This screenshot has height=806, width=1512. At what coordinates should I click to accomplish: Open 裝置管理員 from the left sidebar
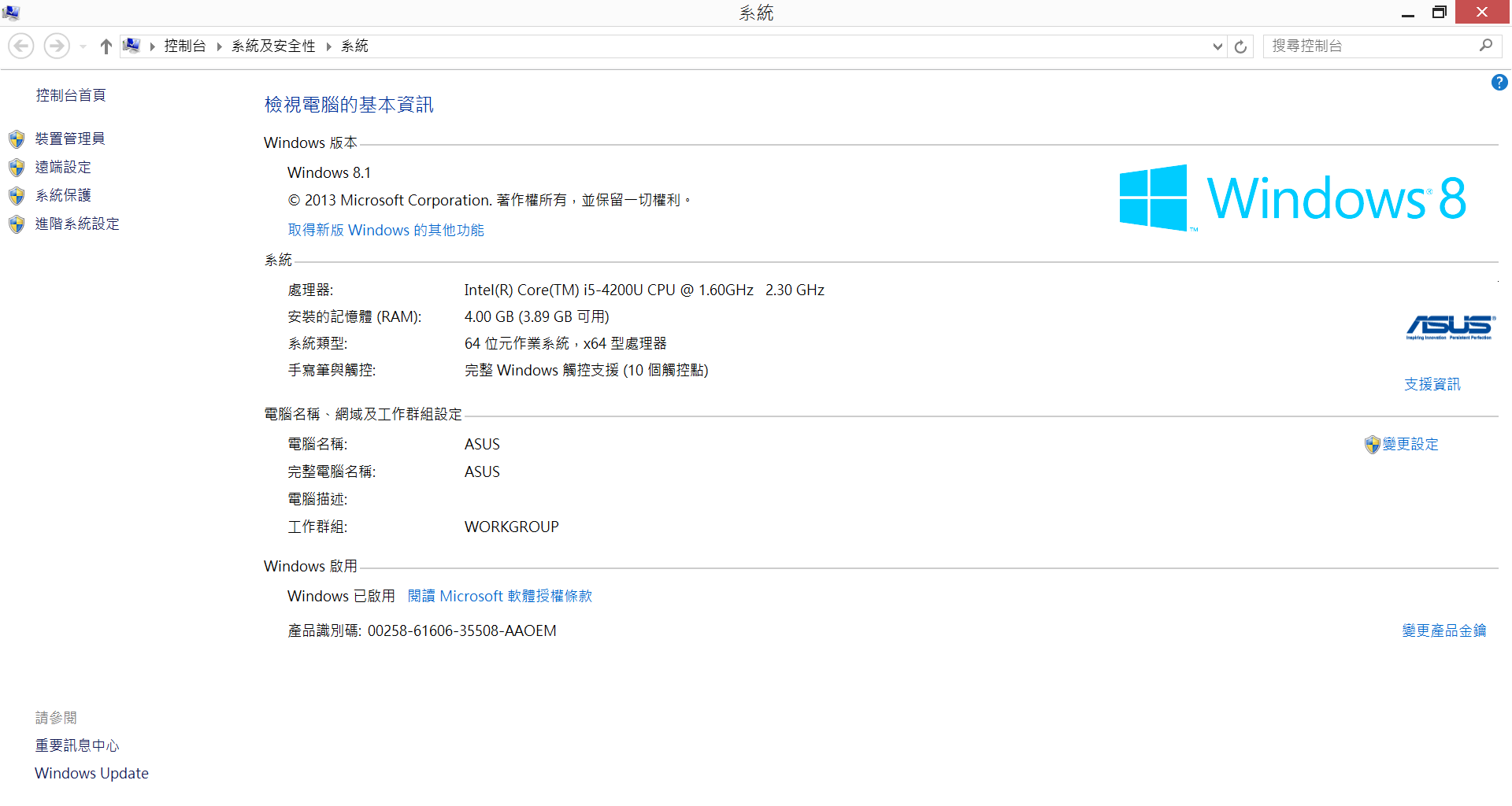[x=69, y=139]
